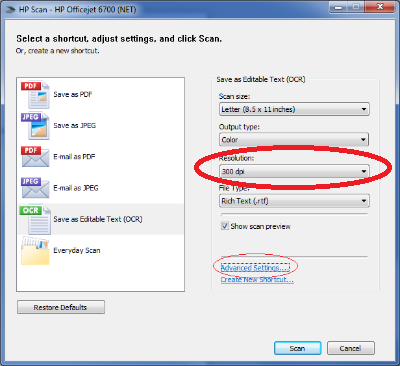400x366 pixels.
Task: Open the Output type dropdown
Action: tap(294, 140)
